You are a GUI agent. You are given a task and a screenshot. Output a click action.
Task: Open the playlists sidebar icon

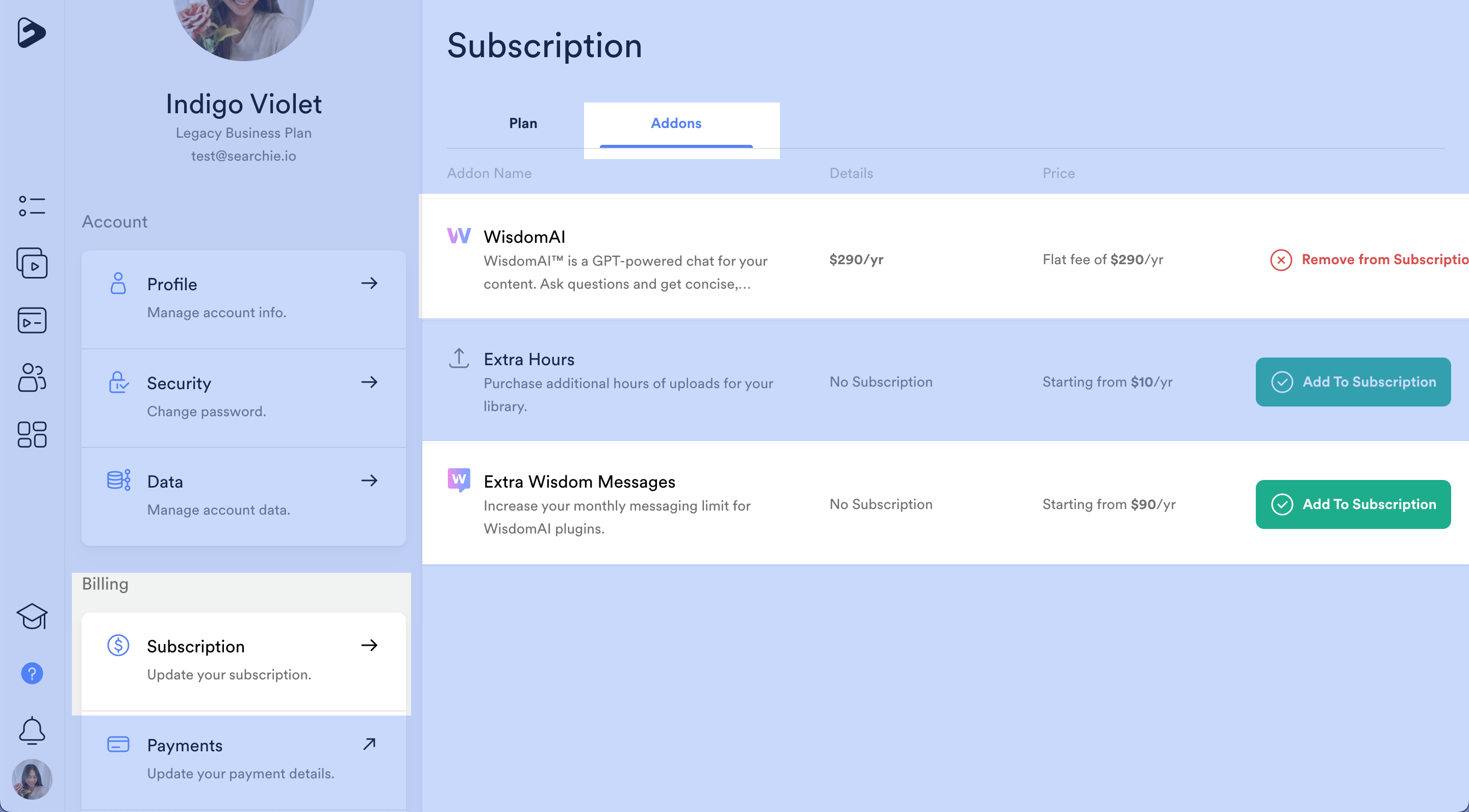[x=32, y=320]
